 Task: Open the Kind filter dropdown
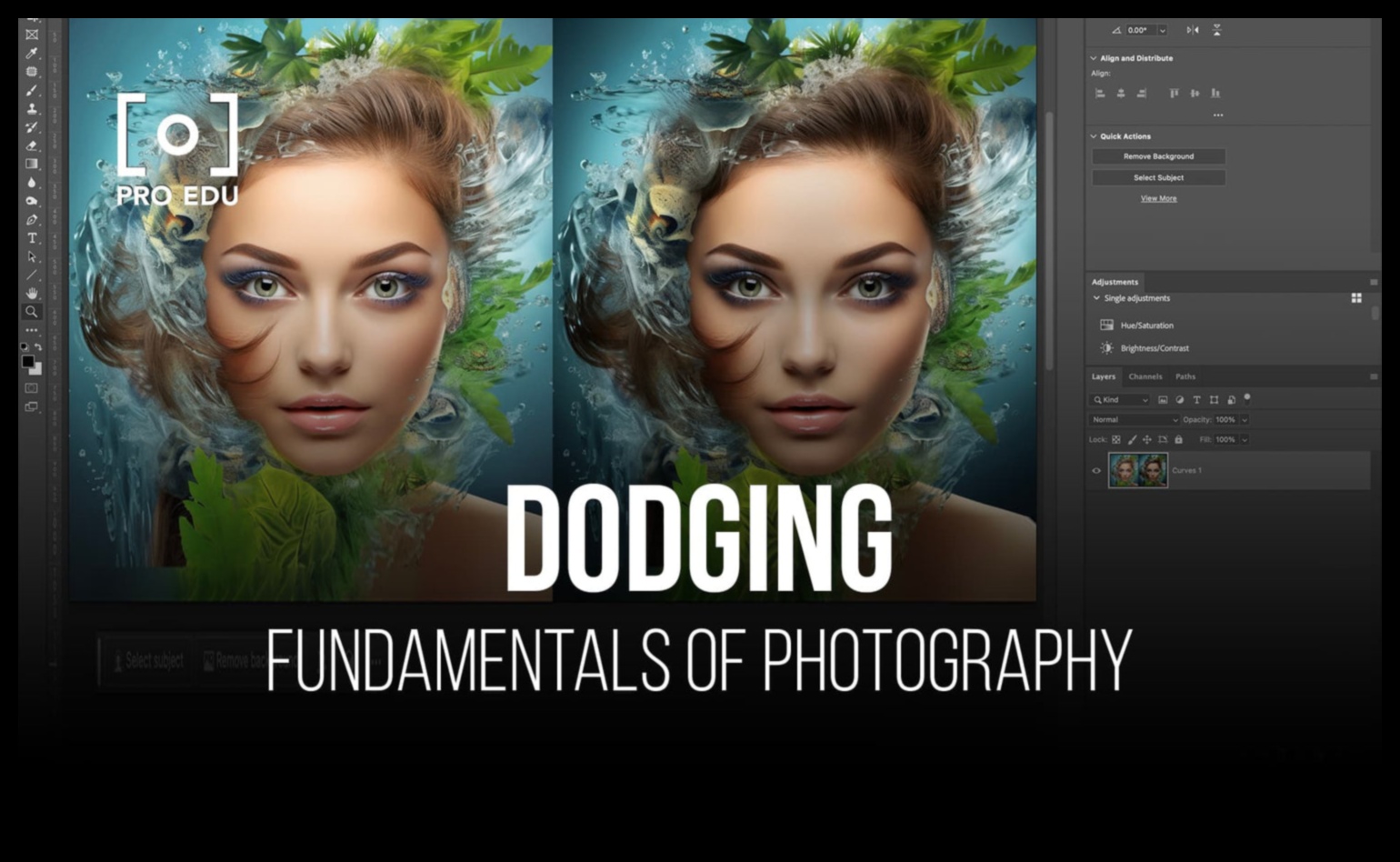click(1120, 400)
